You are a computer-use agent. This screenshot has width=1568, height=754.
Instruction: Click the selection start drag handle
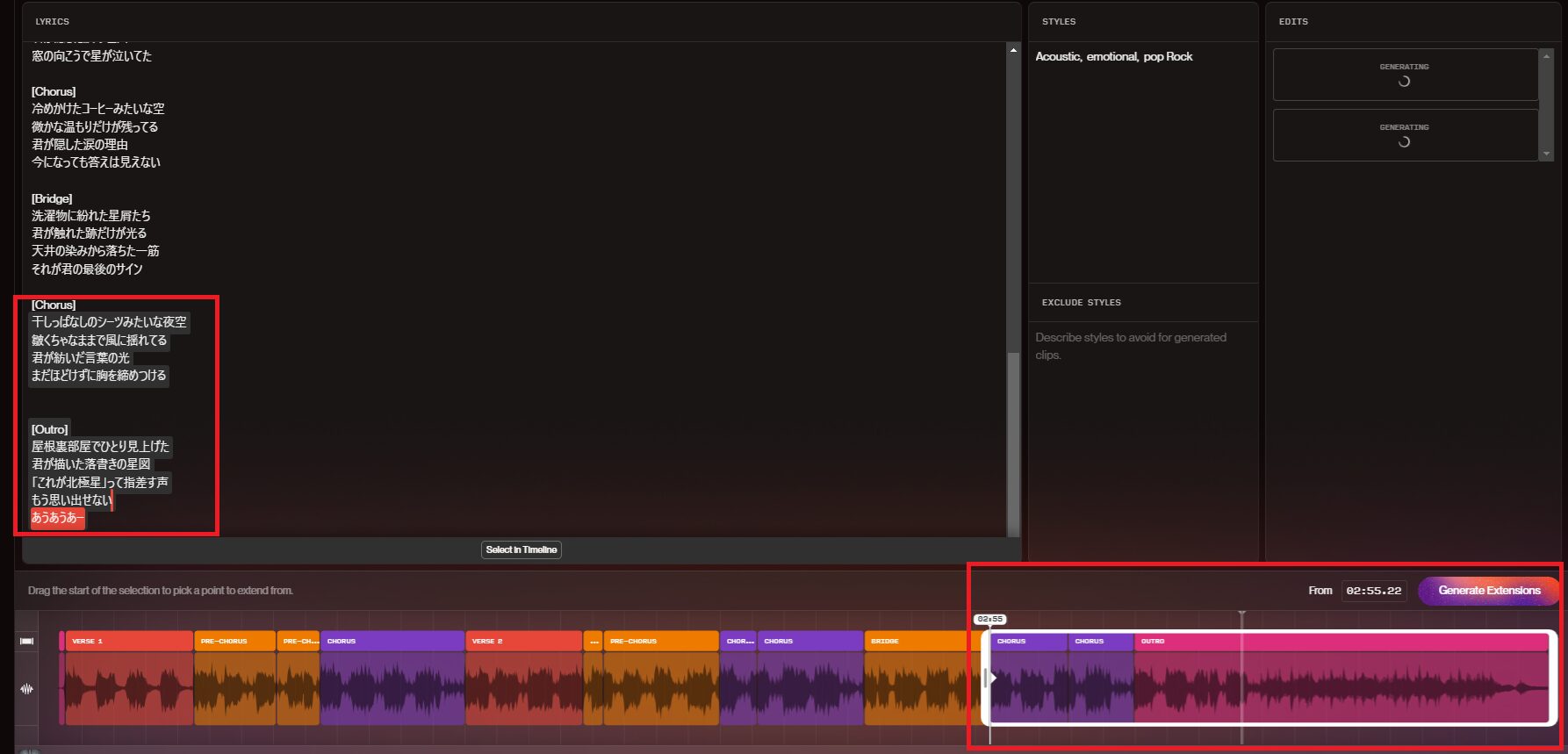point(986,677)
